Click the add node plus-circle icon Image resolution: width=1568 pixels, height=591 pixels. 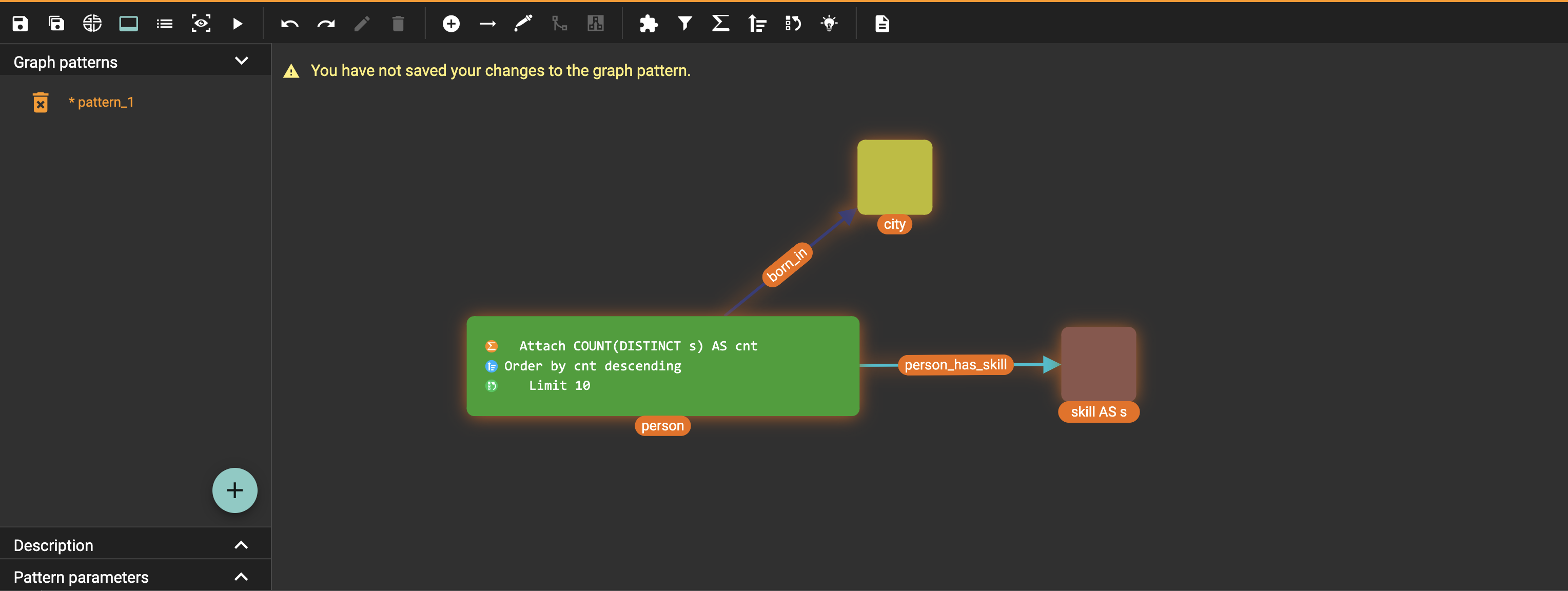pos(451,24)
